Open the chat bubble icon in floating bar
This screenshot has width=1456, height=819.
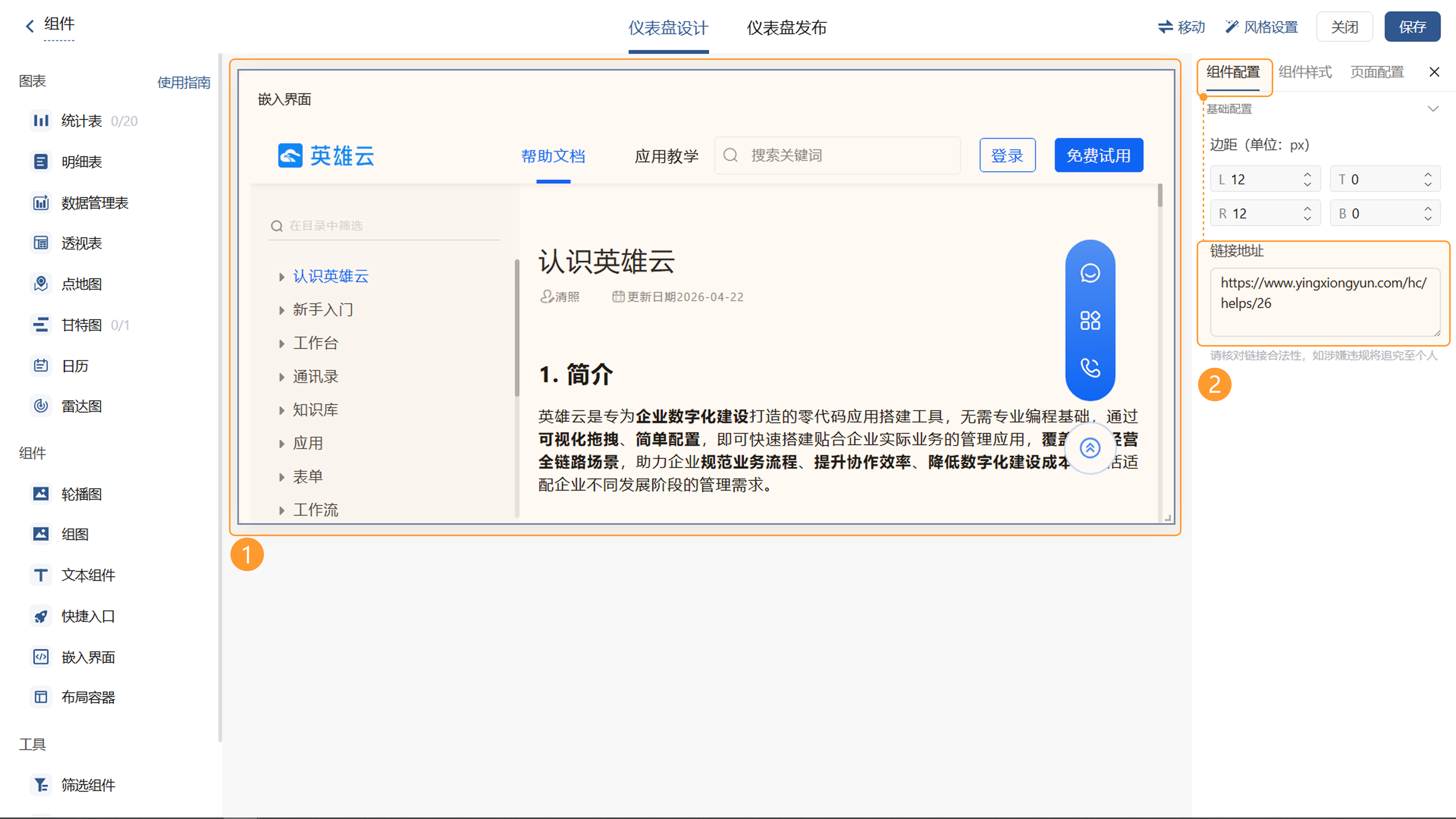(x=1090, y=273)
